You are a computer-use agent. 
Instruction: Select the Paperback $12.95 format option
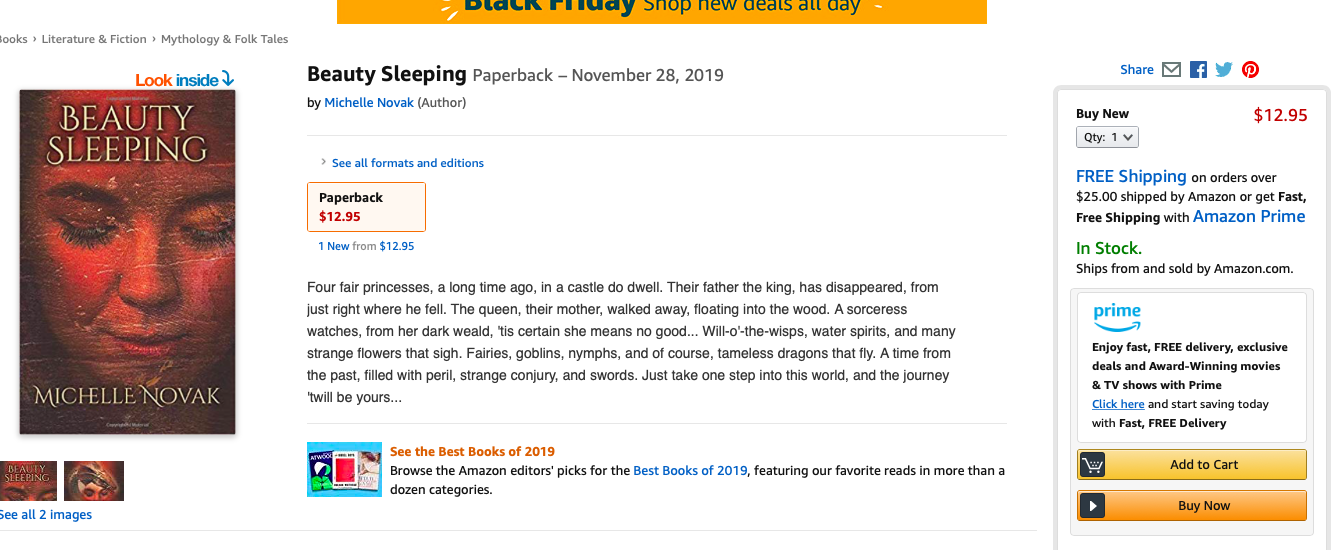(x=366, y=206)
